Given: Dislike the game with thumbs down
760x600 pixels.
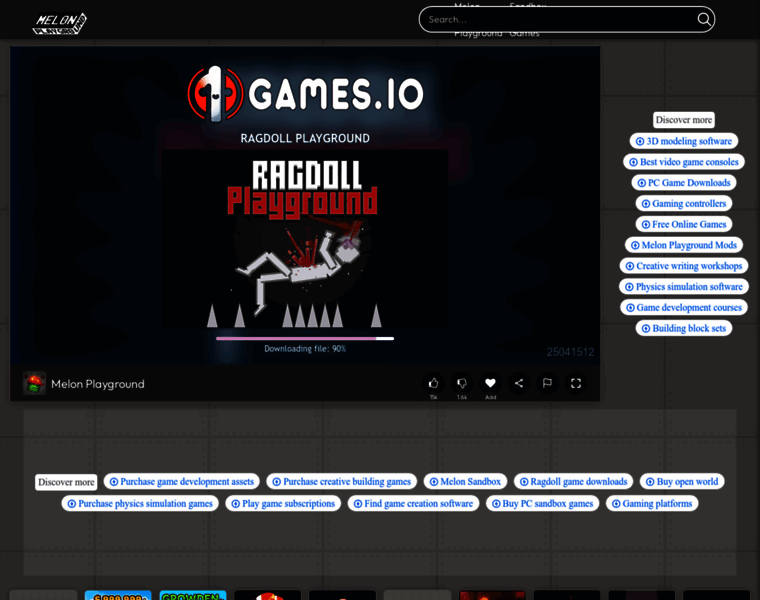Looking at the screenshot, I should pyautogui.click(x=462, y=383).
